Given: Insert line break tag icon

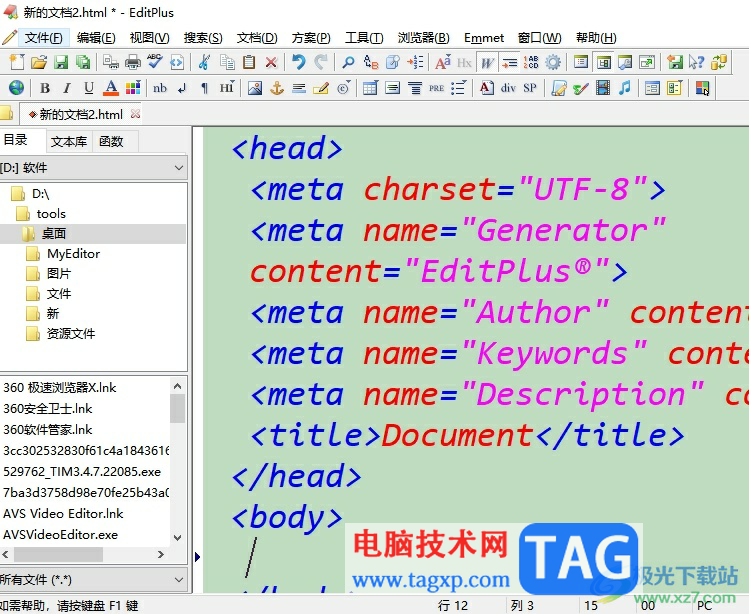Looking at the screenshot, I should (x=182, y=88).
